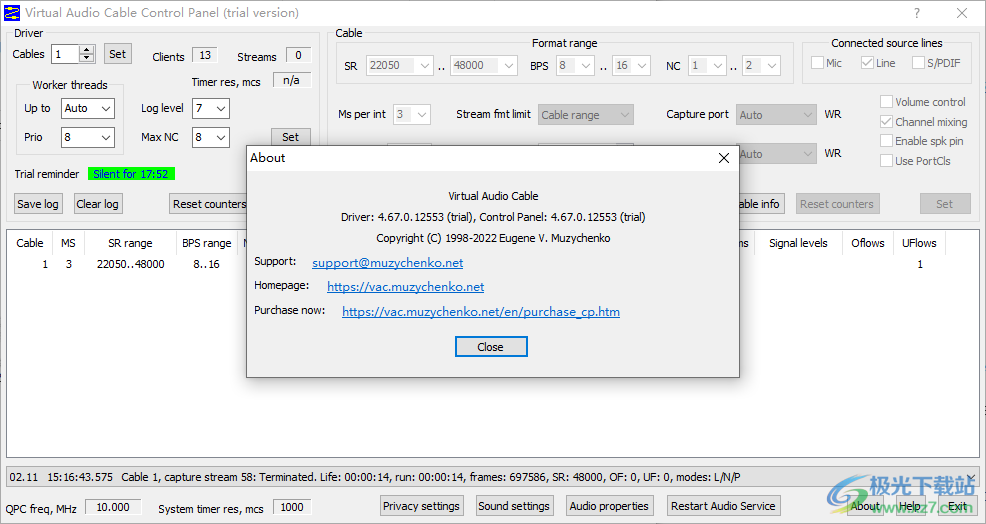The width and height of the screenshot is (986, 524).
Task: Toggle the Volume control checkbox
Action: click(886, 102)
